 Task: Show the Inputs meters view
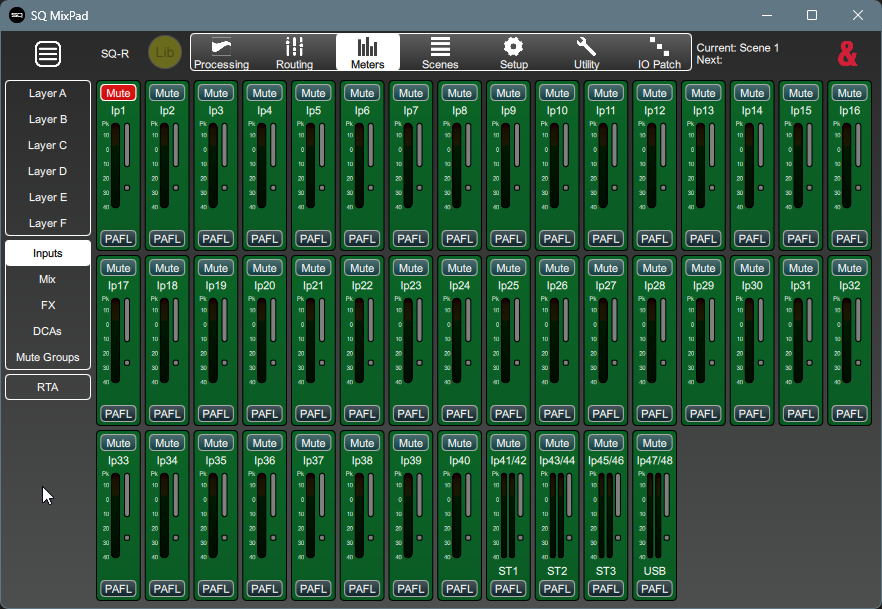coord(48,253)
